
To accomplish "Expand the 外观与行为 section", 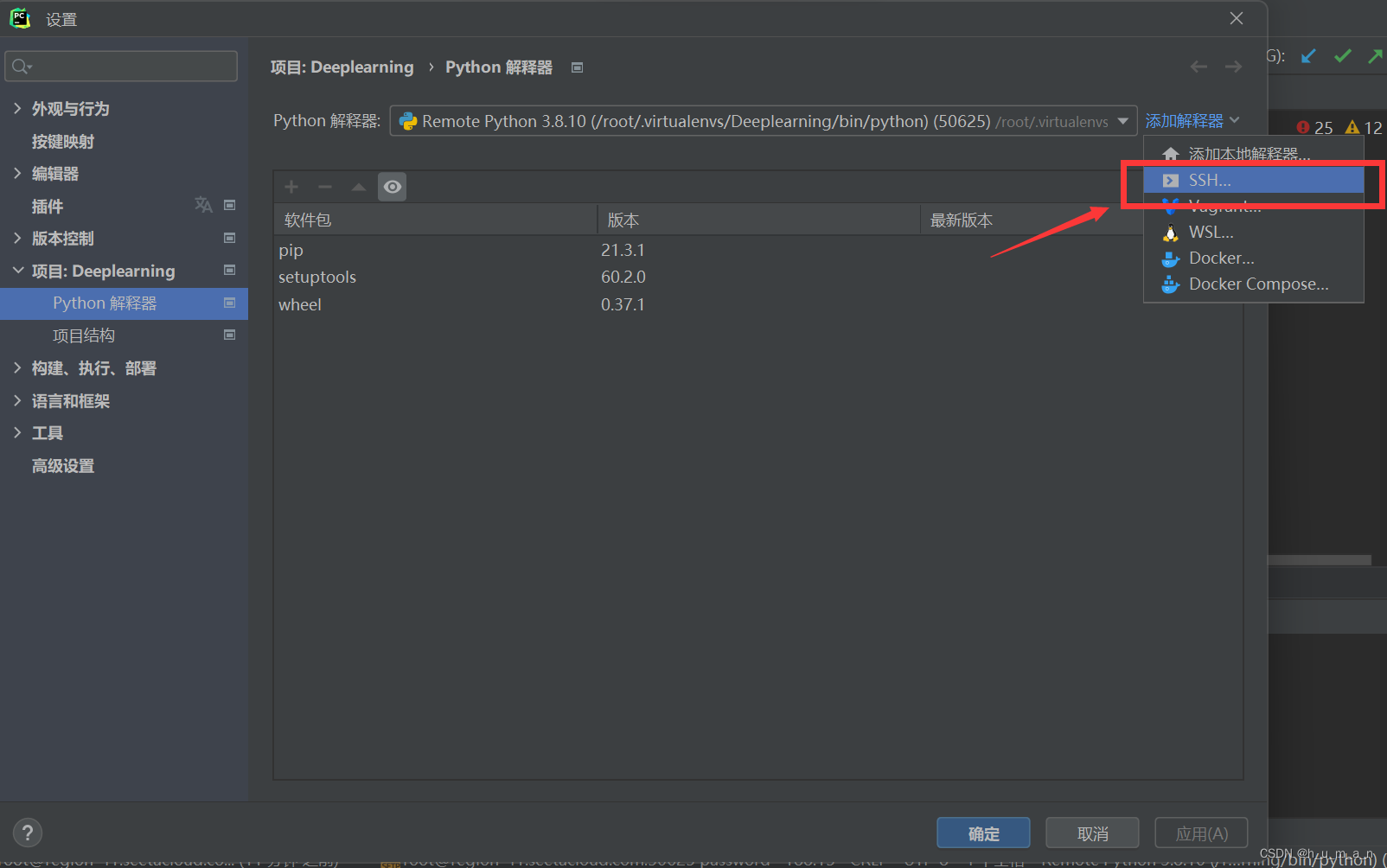I will tap(17, 108).
